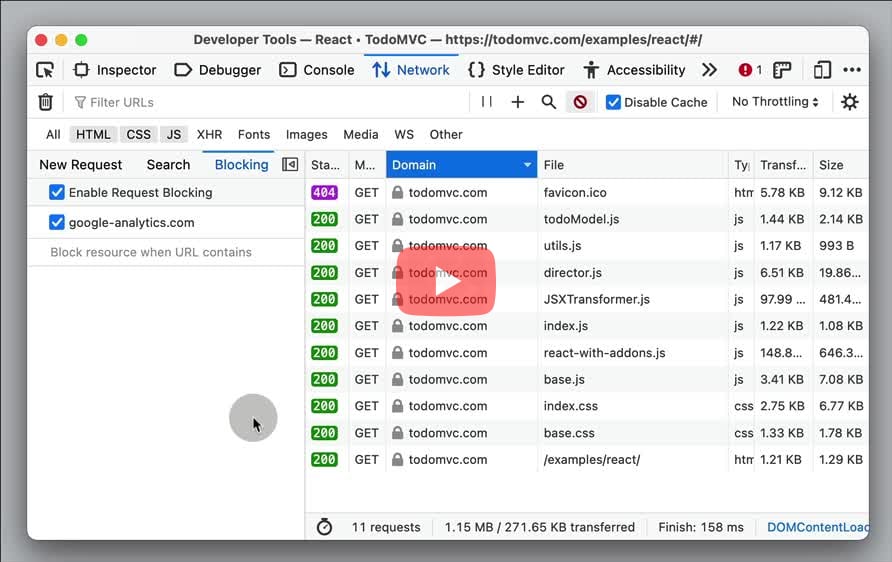Click Block resource when URL contains field
Screen dimensions: 892x562
[x=166, y=252]
